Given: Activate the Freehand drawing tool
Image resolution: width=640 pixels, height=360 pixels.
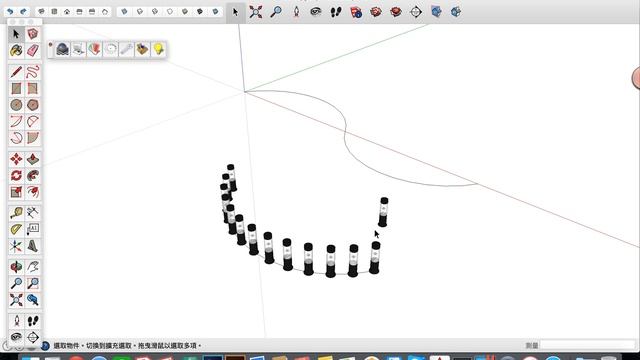Looking at the screenshot, I should pos(33,72).
